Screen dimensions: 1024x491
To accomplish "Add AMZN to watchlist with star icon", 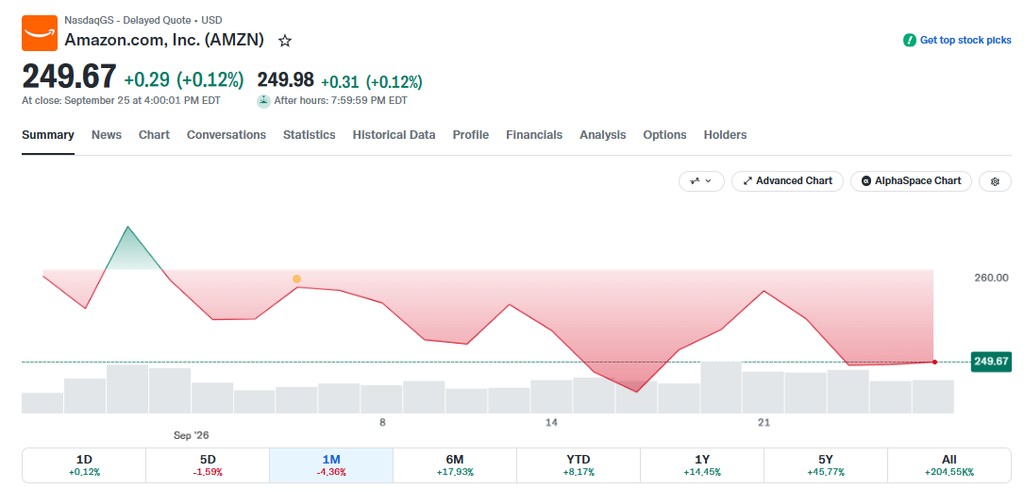I will tap(285, 41).
